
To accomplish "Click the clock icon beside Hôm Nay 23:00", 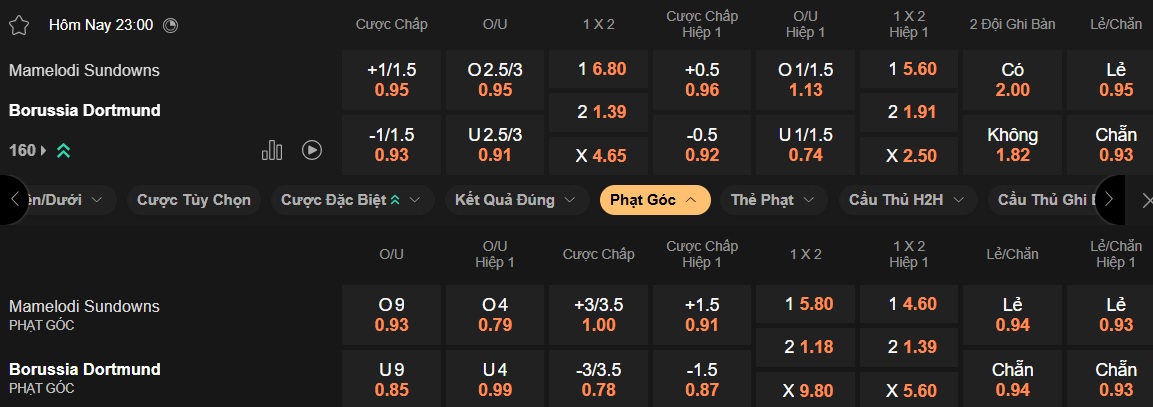I will click(x=170, y=25).
